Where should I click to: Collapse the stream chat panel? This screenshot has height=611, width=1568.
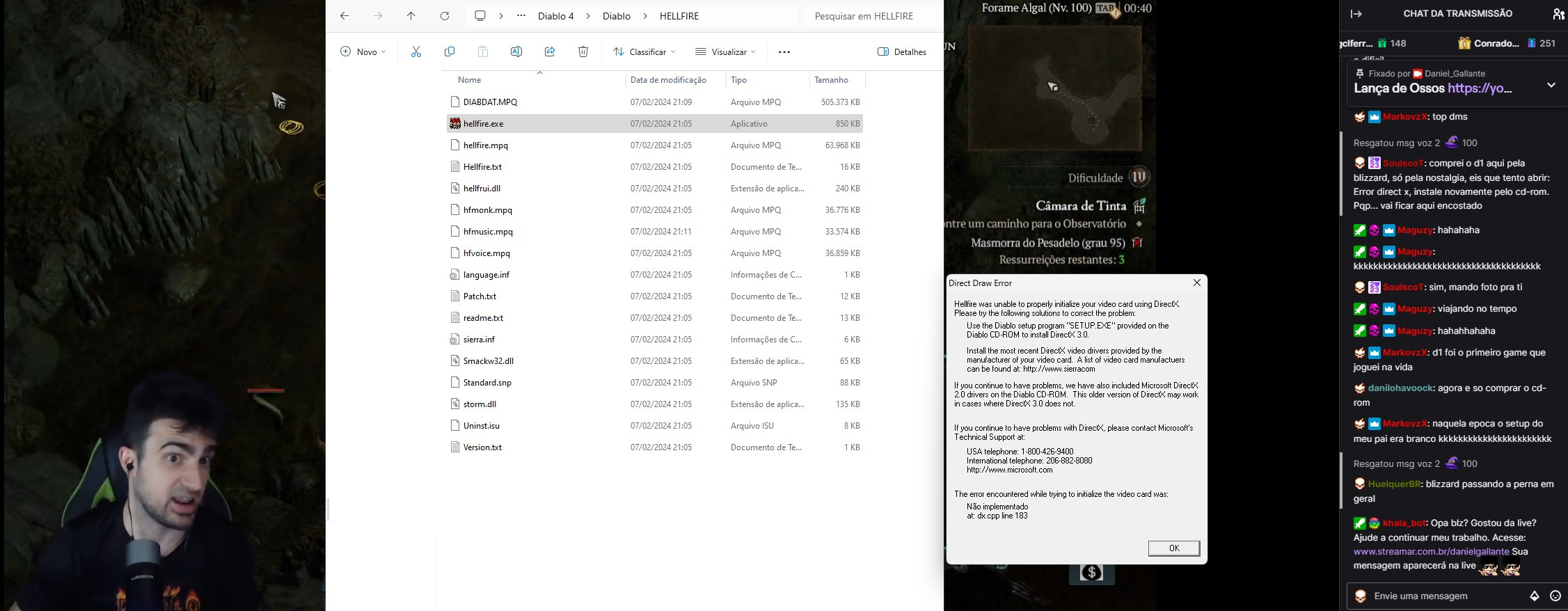(x=1356, y=13)
